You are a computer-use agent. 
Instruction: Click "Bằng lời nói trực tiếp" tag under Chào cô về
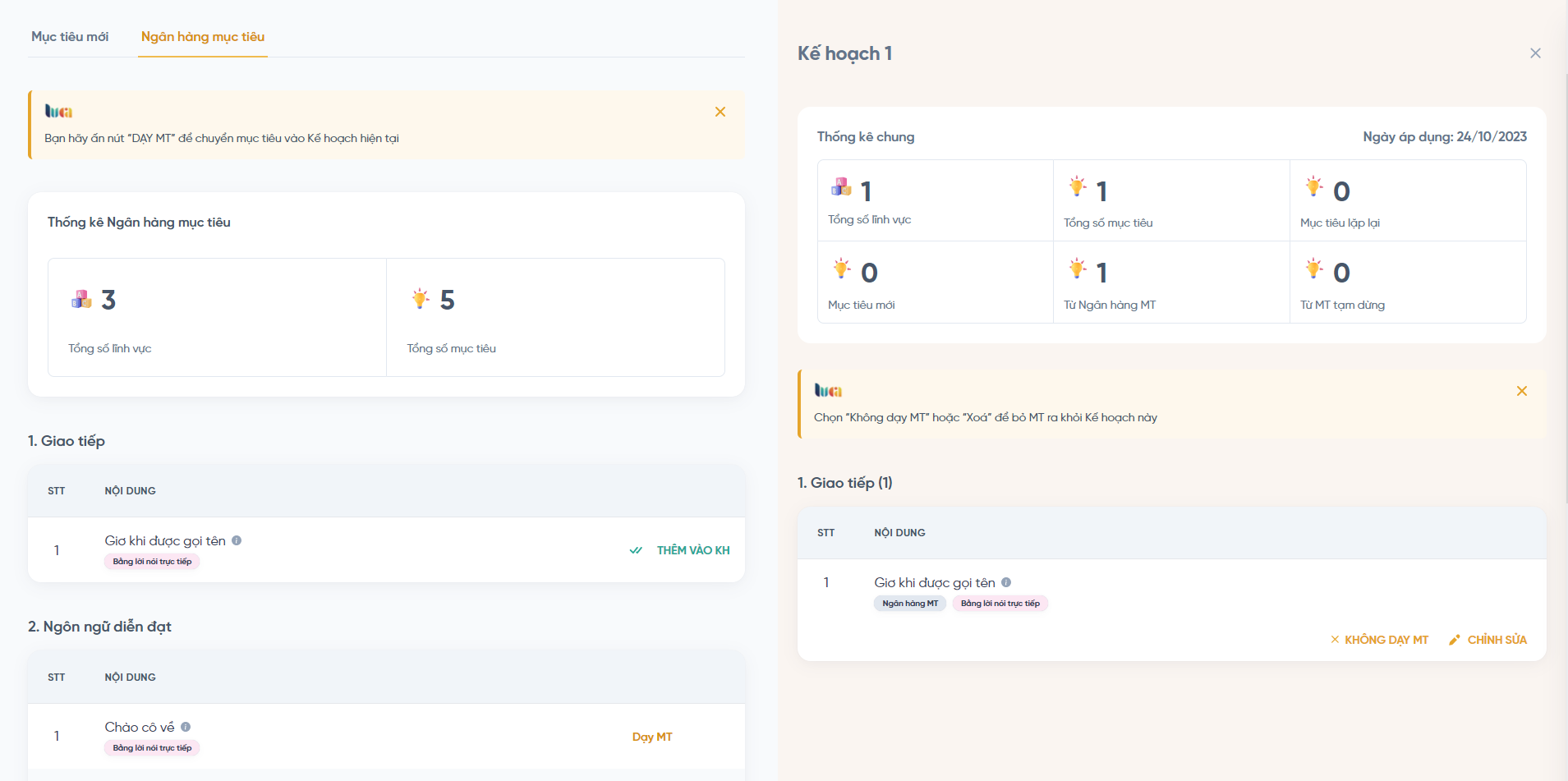point(152,748)
